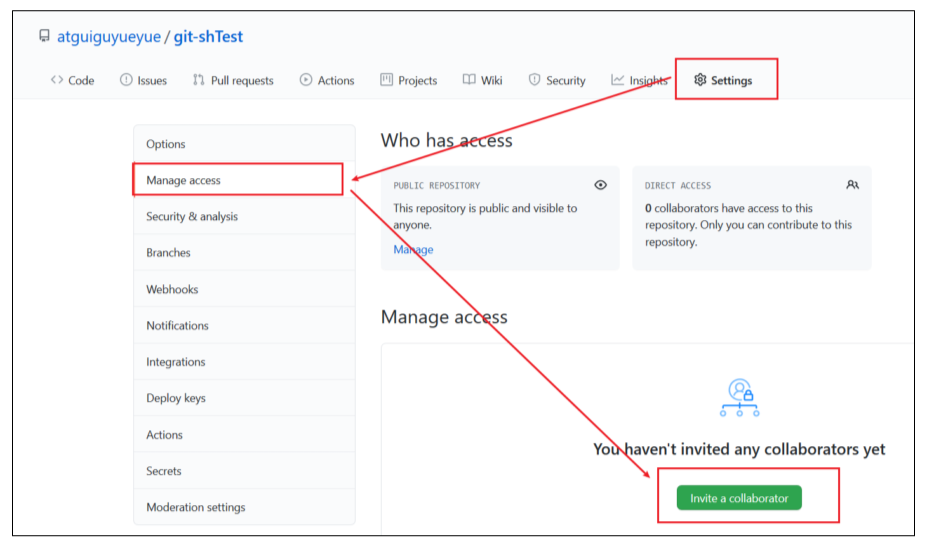931x548 pixels.
Task: Open the Code tab
Action: [x=72, y=80]
